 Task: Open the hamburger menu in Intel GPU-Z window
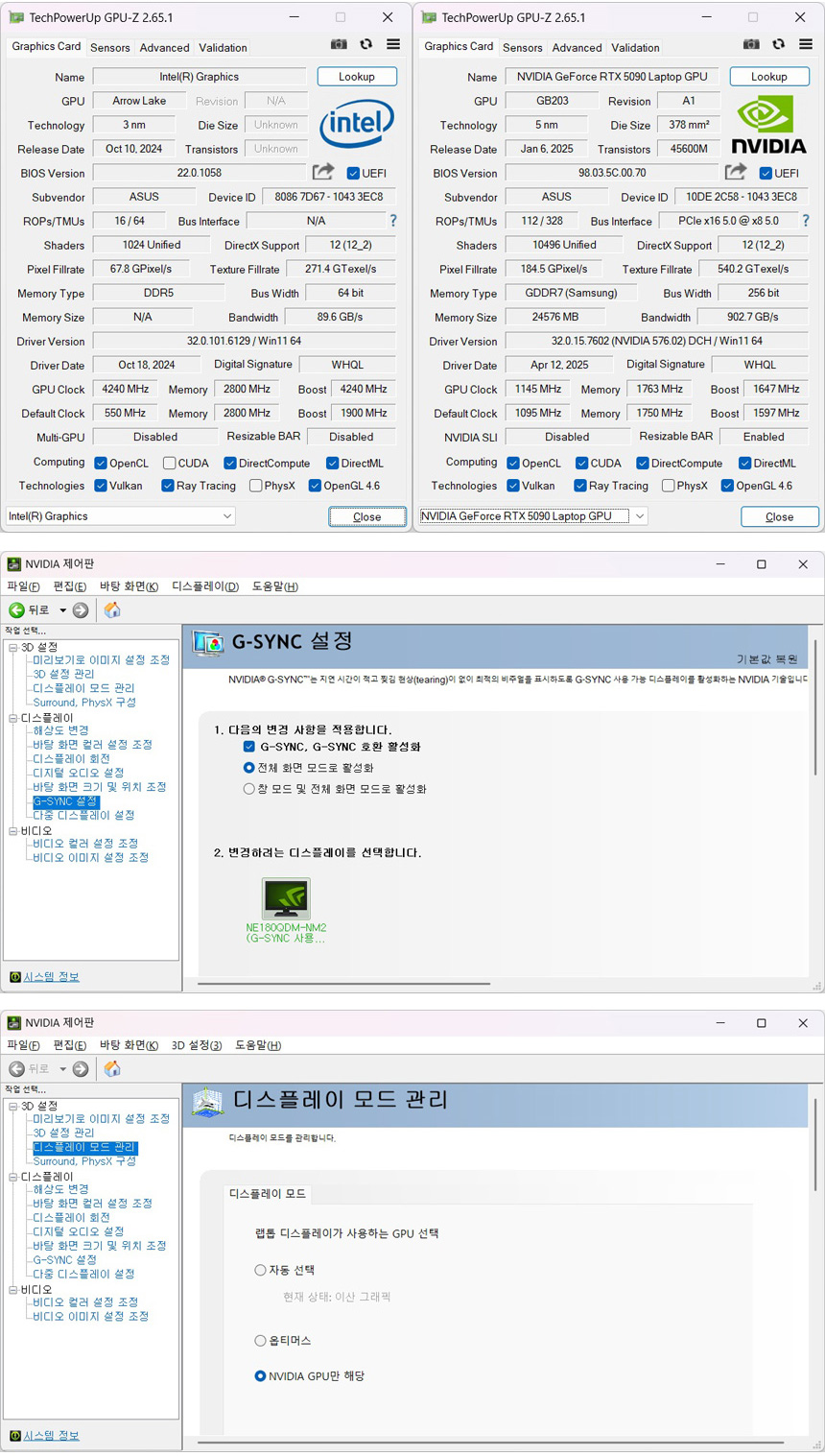tap(393, 45)
